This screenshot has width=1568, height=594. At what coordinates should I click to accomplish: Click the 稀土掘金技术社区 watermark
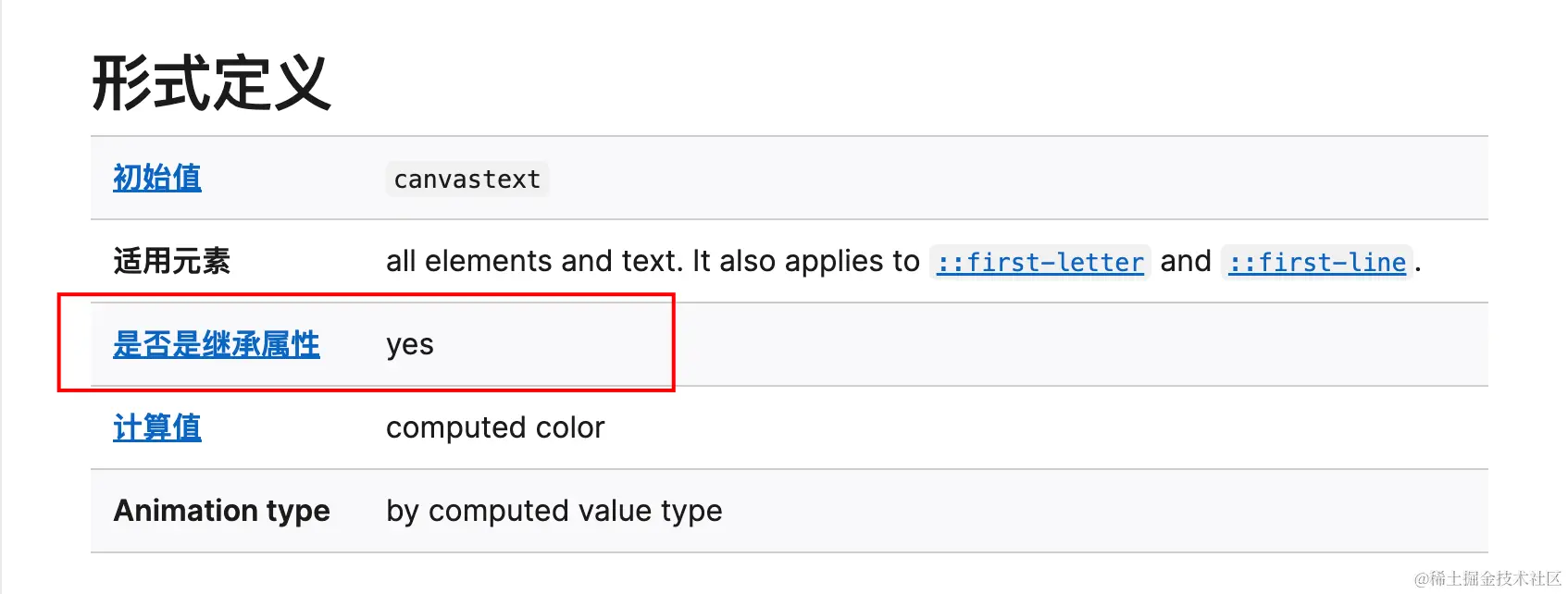[x=1487, y=579]
